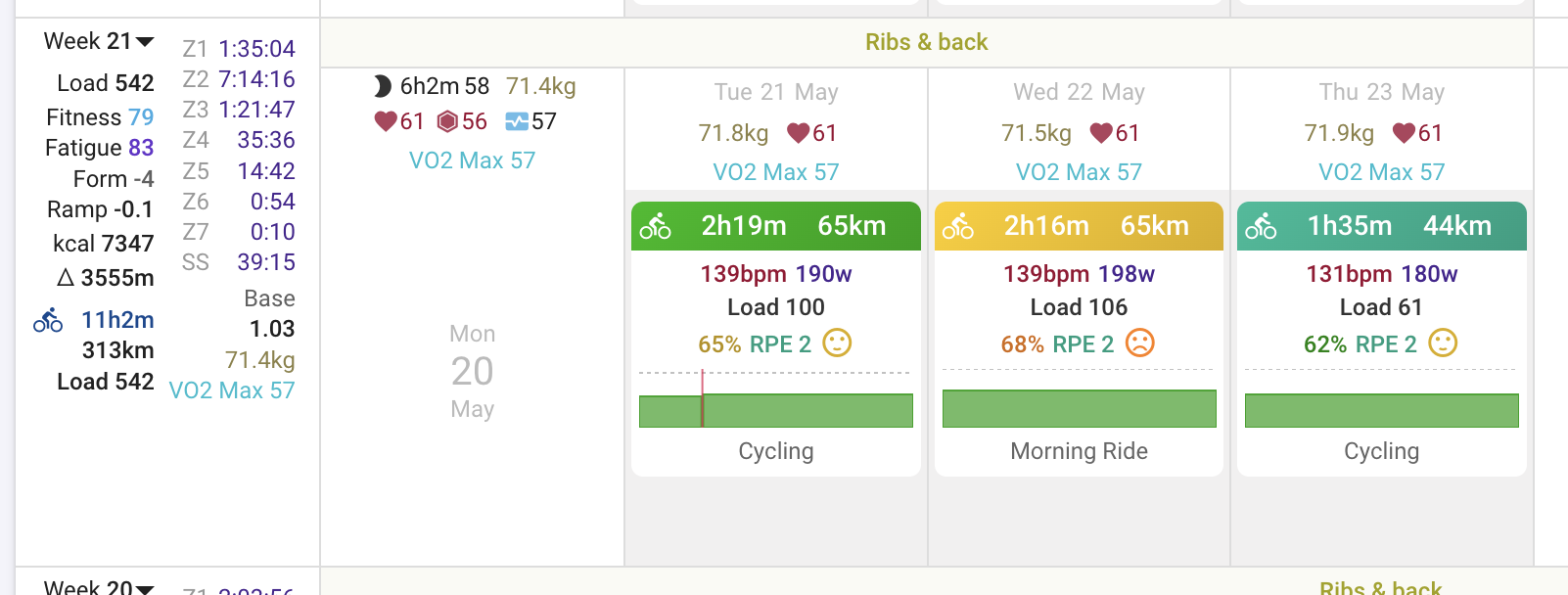The image size is (1568, 595).
Task: Click the blue HRV icon beside 57
Action: coord(516,121)
